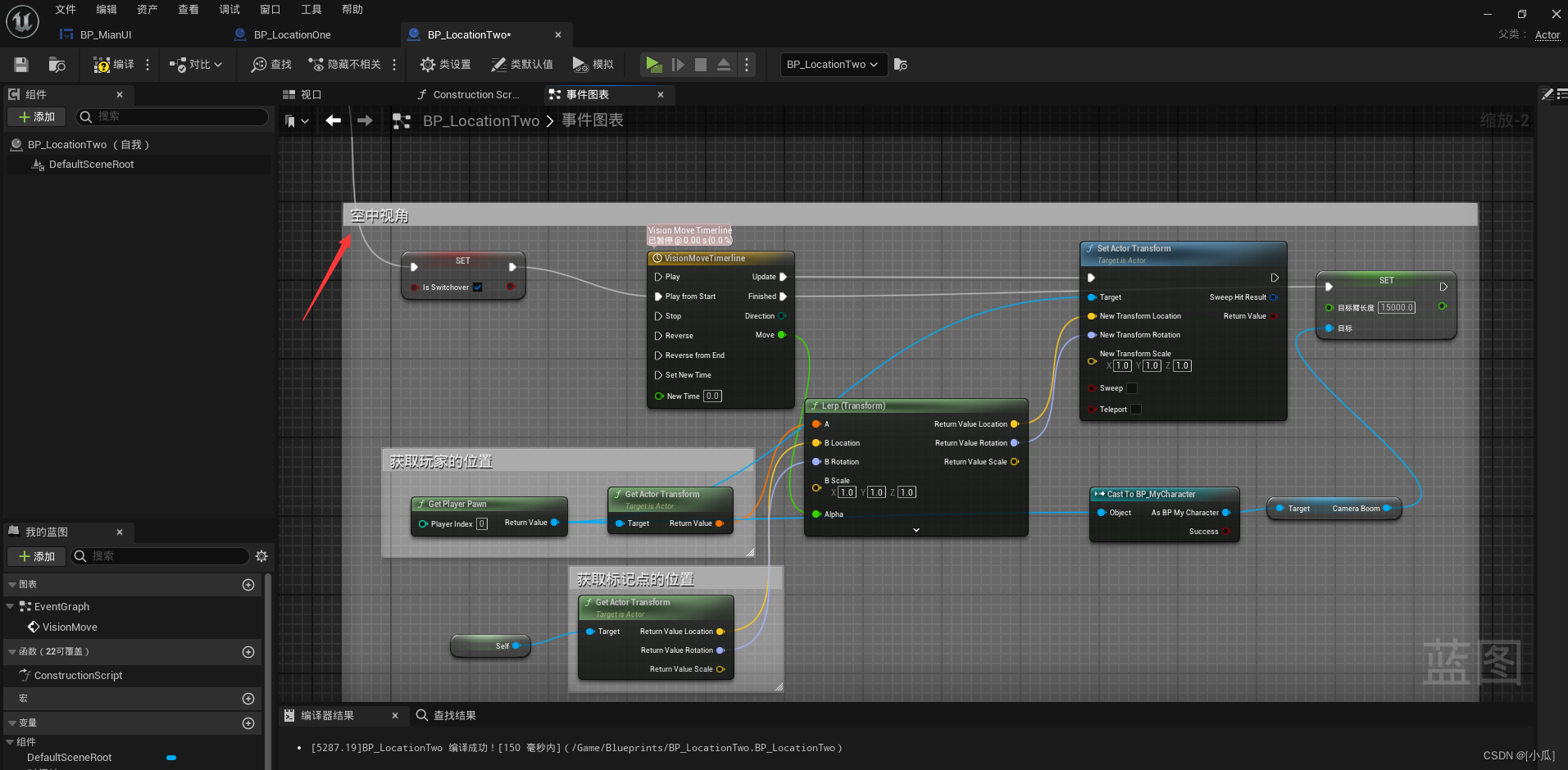This screenshot has height=770, width=1568.
Task: Click the 目标臂长度 15000.0 value field
Action: pyautogui.click(x=1396, y=308)
